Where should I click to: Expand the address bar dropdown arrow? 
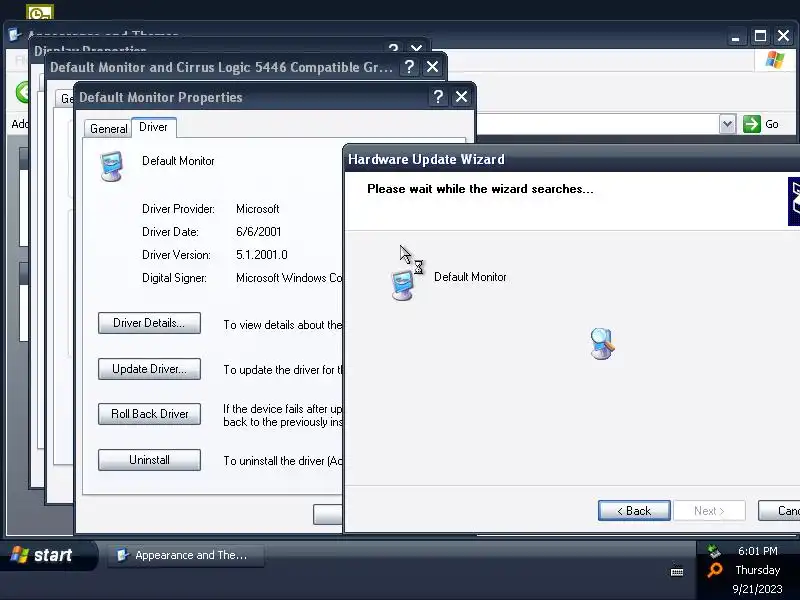[x=728, y=124]
